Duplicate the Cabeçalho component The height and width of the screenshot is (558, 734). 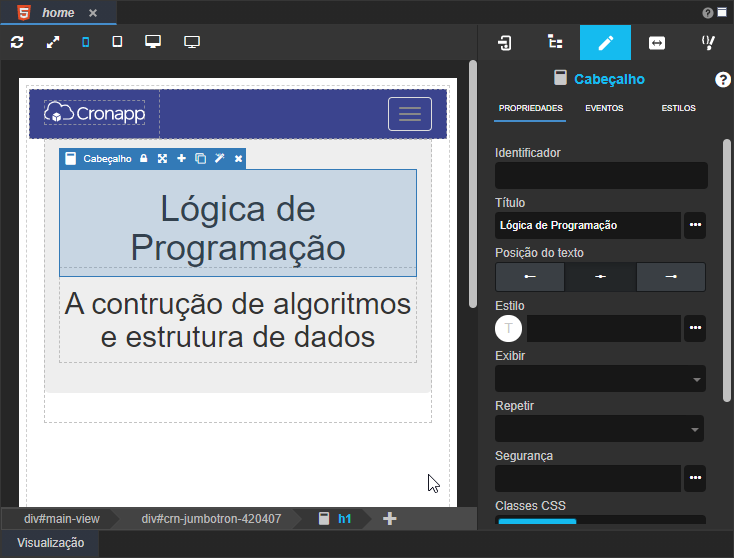[200, 159]
